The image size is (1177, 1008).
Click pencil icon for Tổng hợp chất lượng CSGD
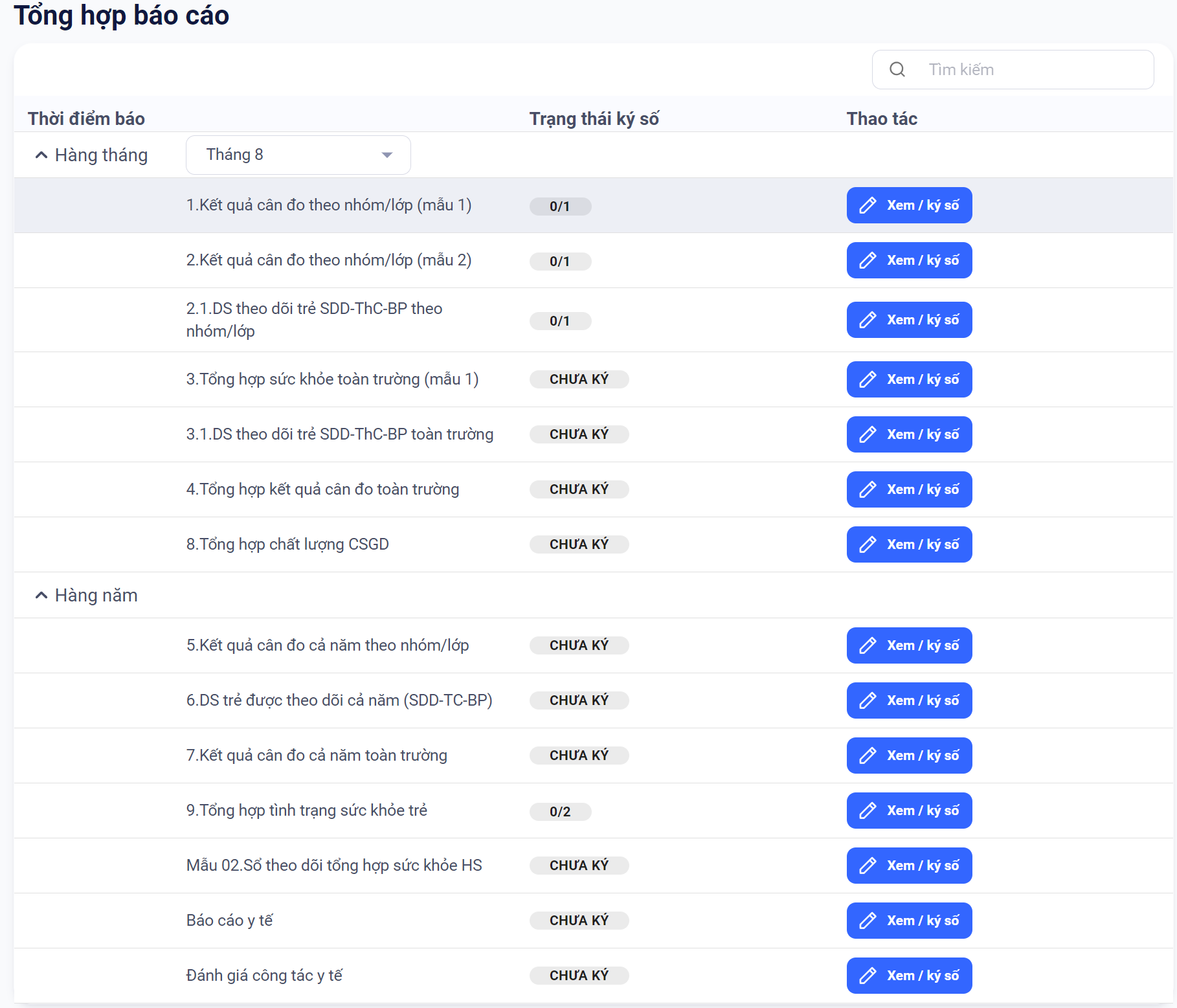coord(868,544)
